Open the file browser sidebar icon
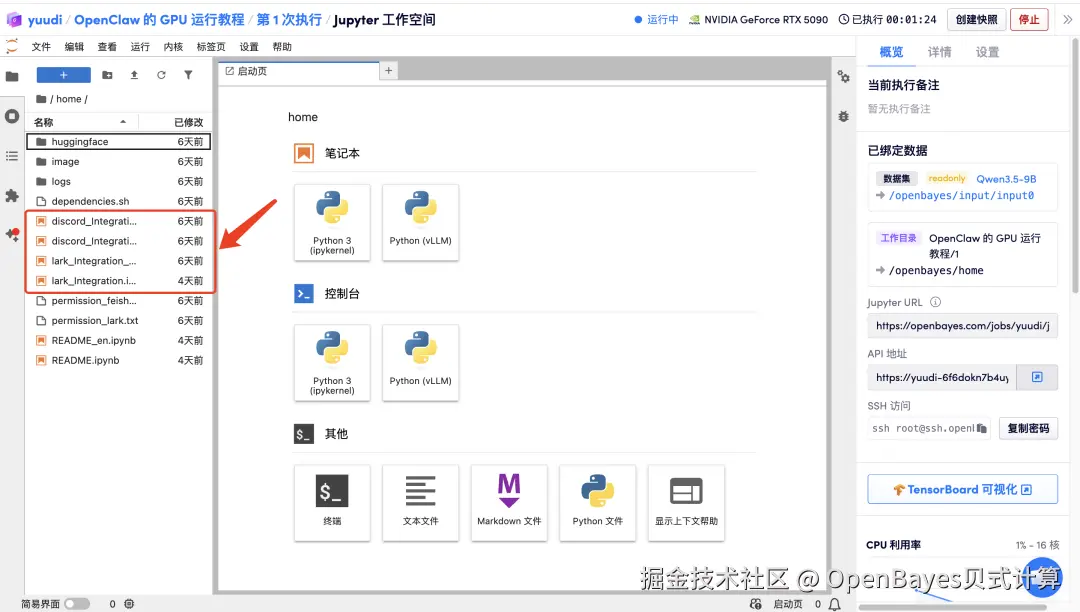Screen dimensions: 1080x612 coord(12,76)
